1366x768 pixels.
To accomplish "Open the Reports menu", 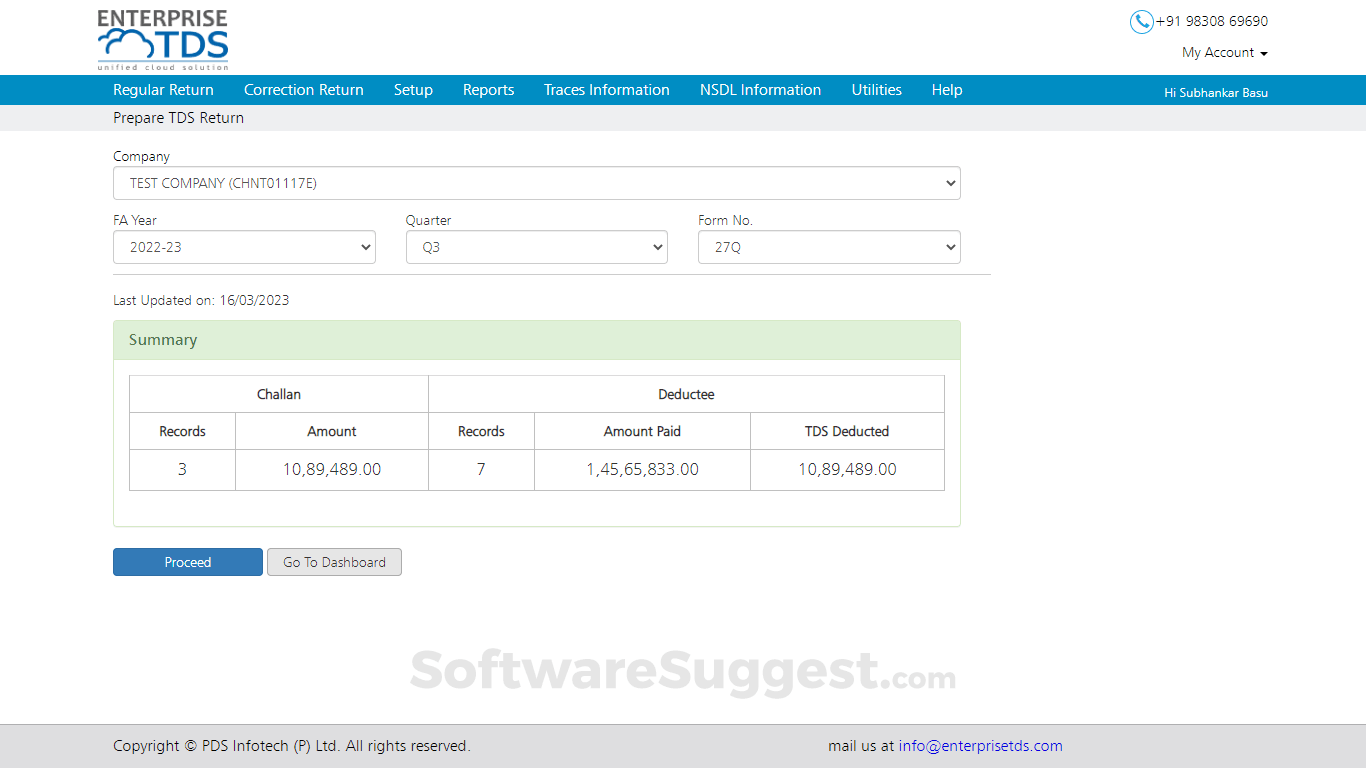I will [x=488, y=89].
